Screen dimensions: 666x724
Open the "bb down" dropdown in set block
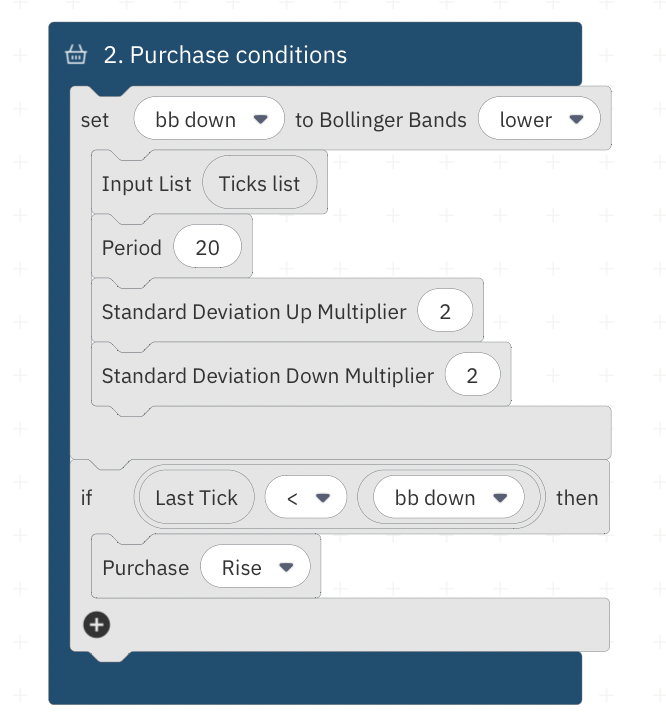pyautogui.click(x=211, y=120)
